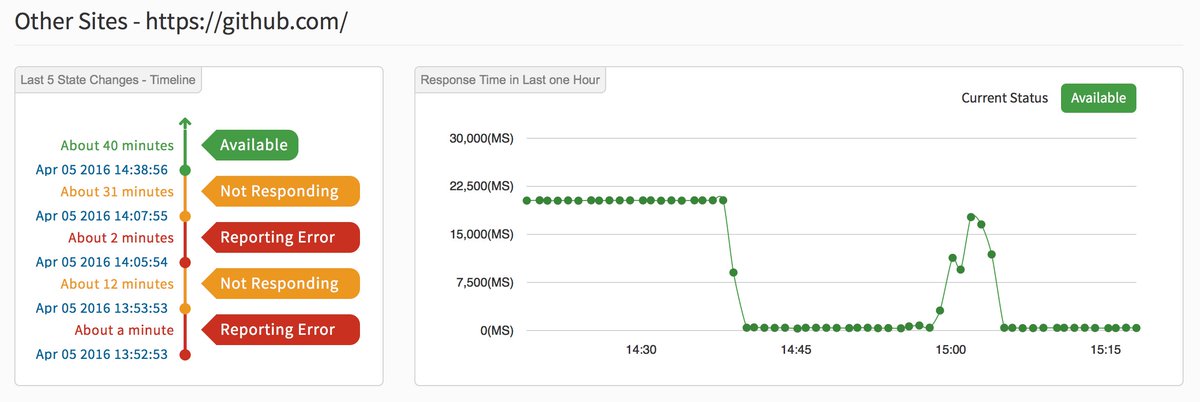Click timestamp Apr 05 2016 14:07:55
Screen dimensions: 1200x402
click(x=101, y=216)
